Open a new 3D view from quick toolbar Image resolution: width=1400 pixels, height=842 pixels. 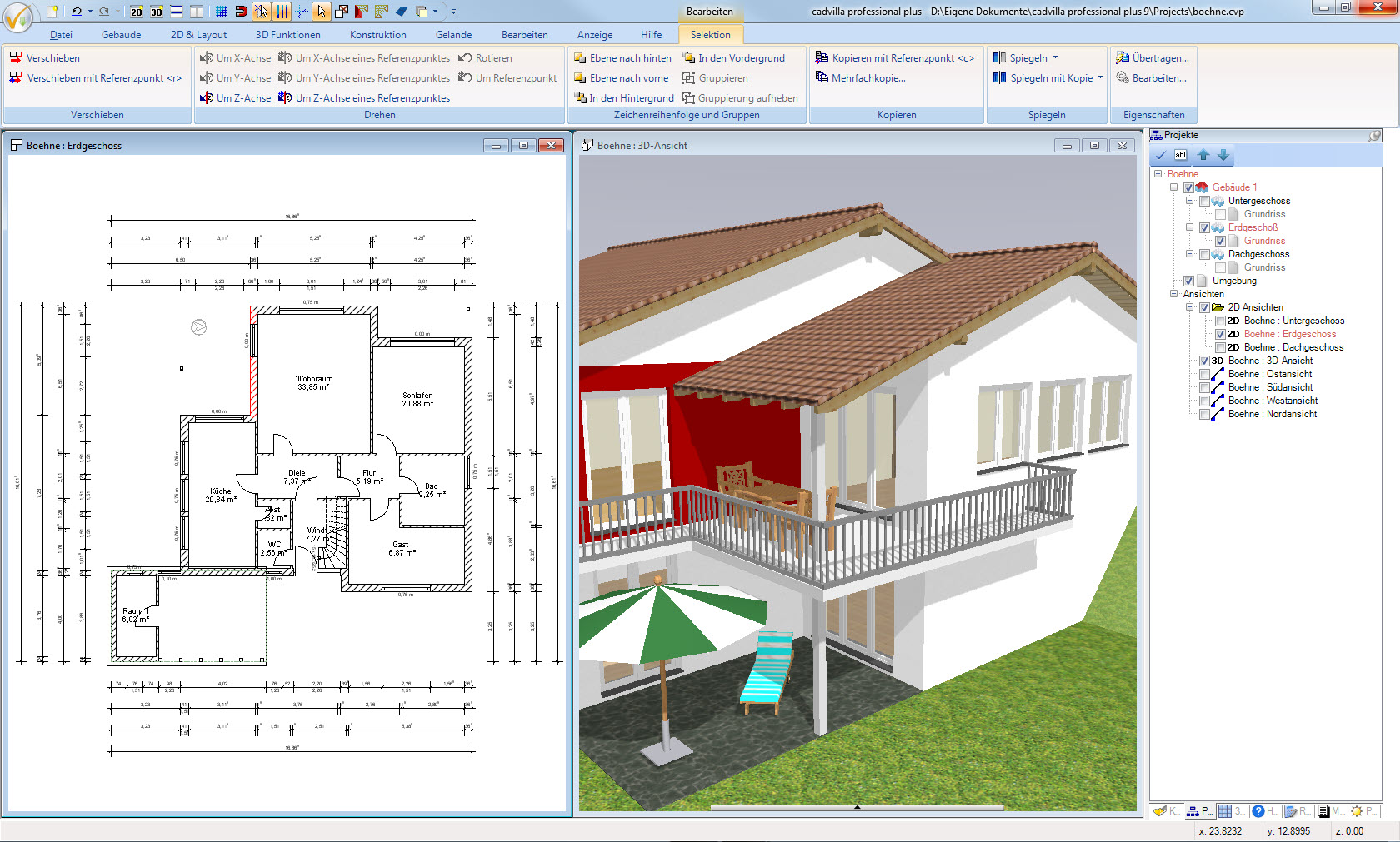point(157,12)
